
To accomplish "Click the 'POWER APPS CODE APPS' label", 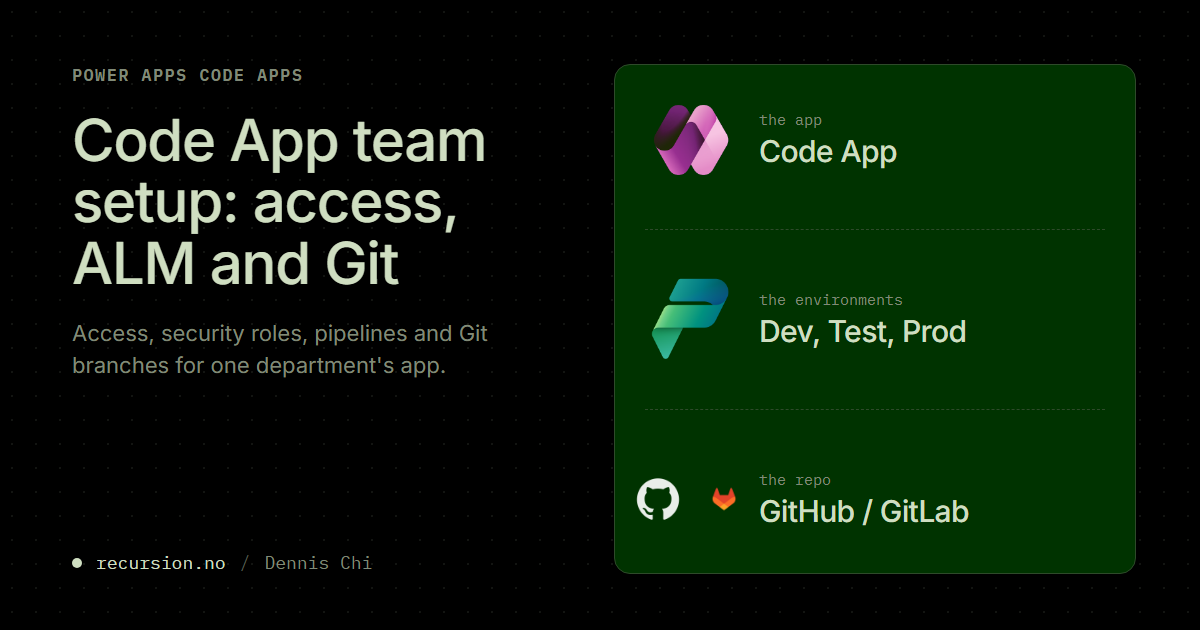I will [x=187, y=76].
